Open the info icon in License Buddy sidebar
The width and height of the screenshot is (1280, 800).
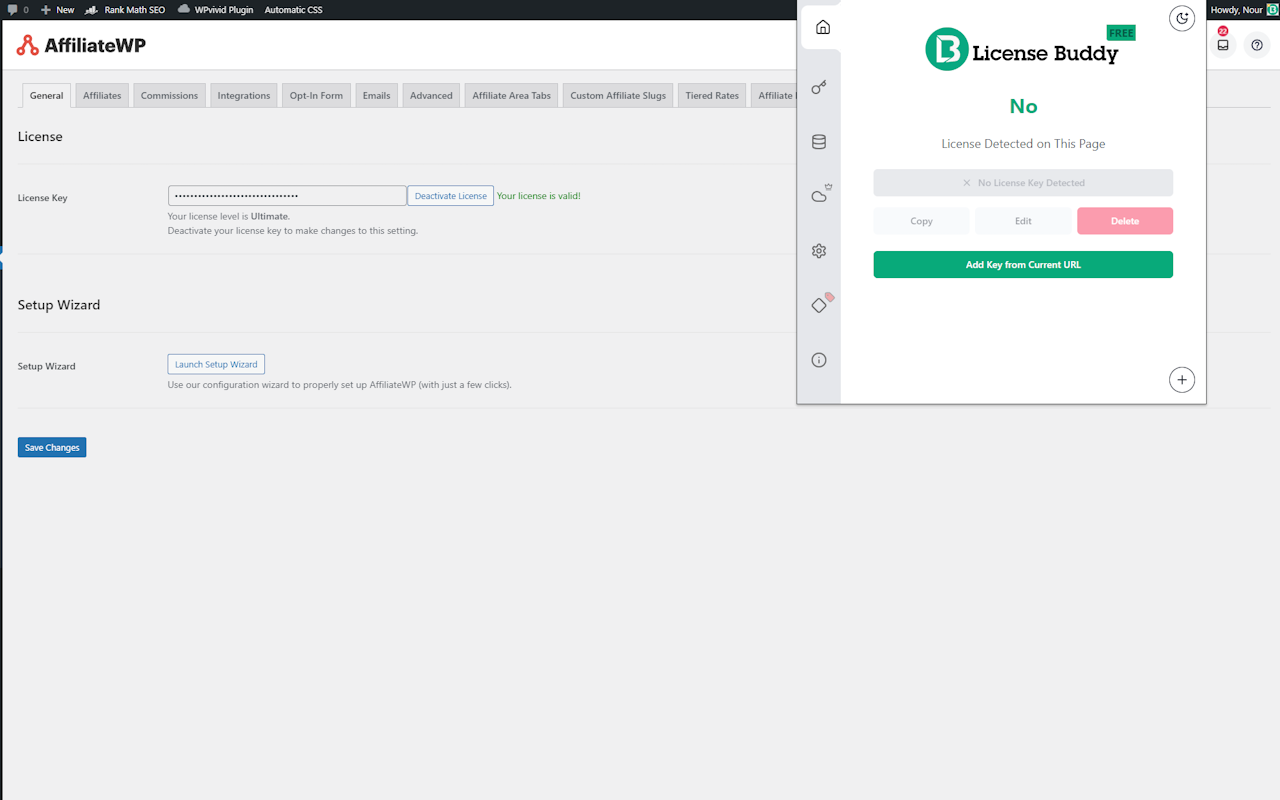[x=819, y=360]
